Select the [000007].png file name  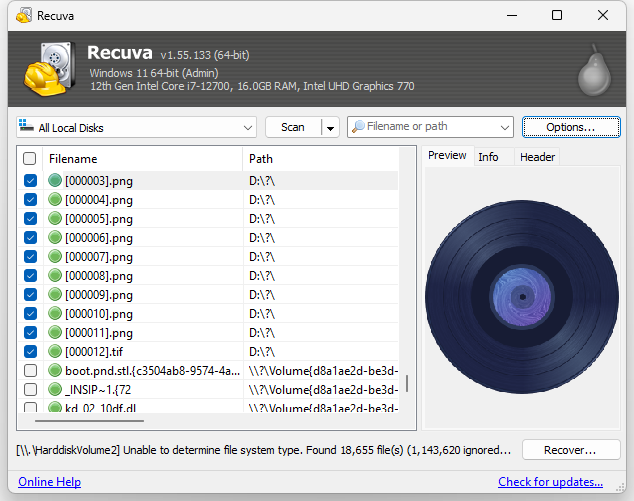point(99,257)
